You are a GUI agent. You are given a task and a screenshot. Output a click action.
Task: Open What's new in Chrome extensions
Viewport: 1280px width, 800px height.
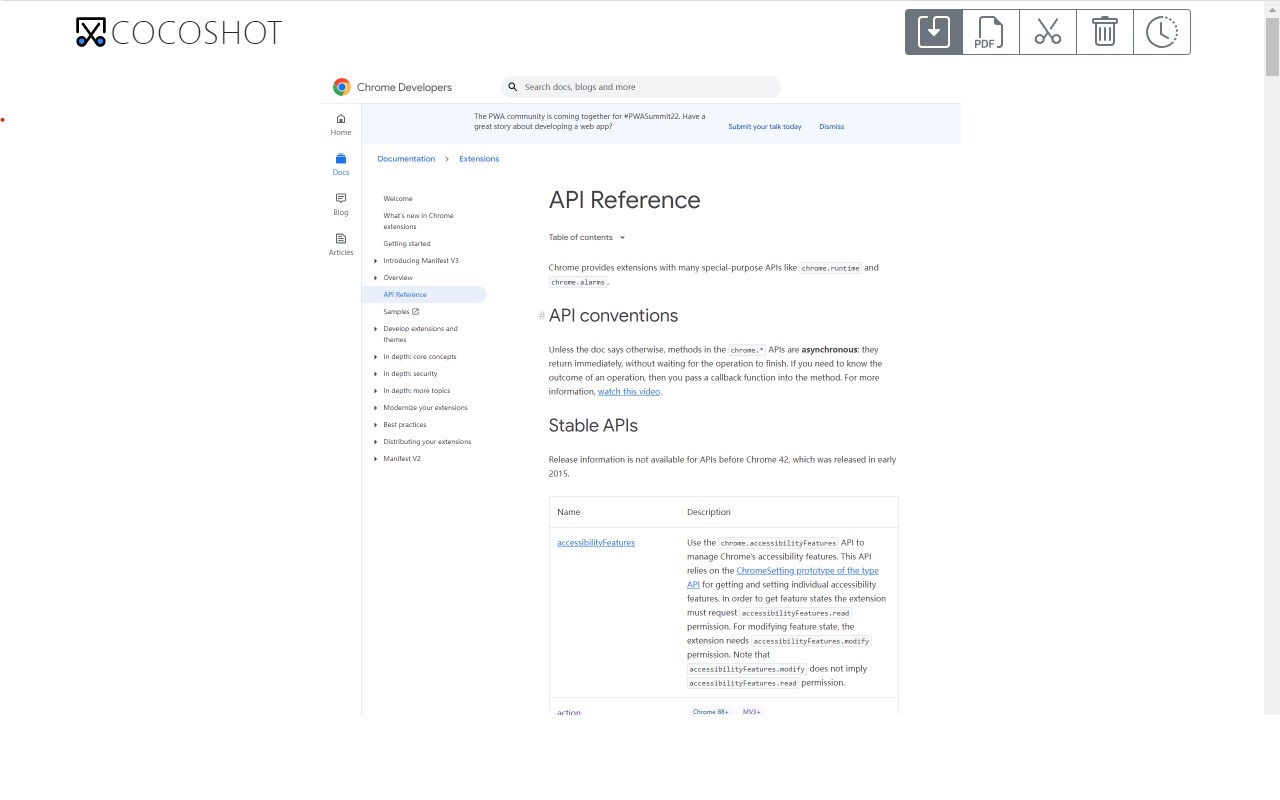(x=419, y=221)
